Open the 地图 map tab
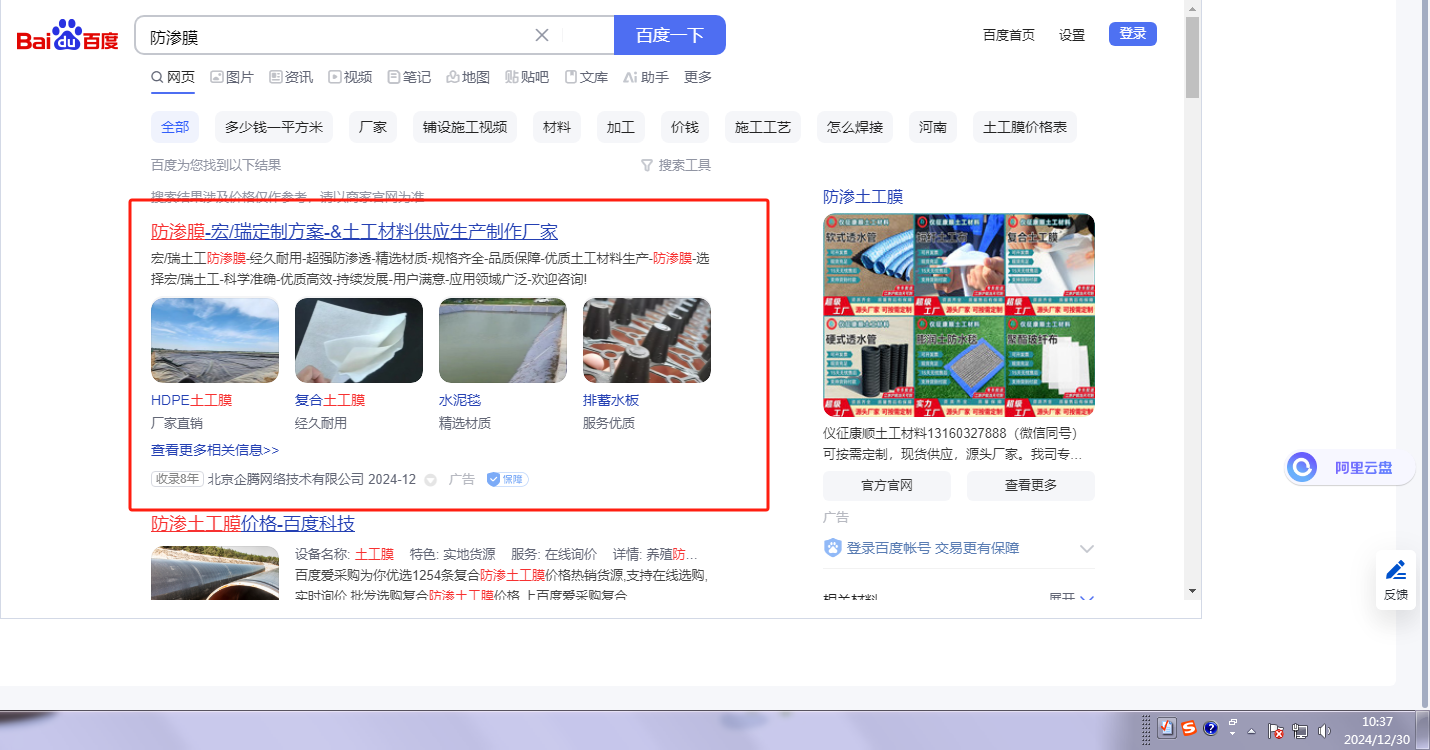The height and width of the screenshot is (750, 1430). point(468,77)
